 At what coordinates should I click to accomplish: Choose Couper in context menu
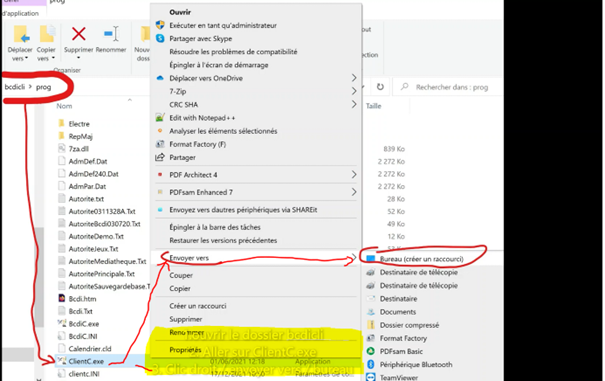[181, 275]
